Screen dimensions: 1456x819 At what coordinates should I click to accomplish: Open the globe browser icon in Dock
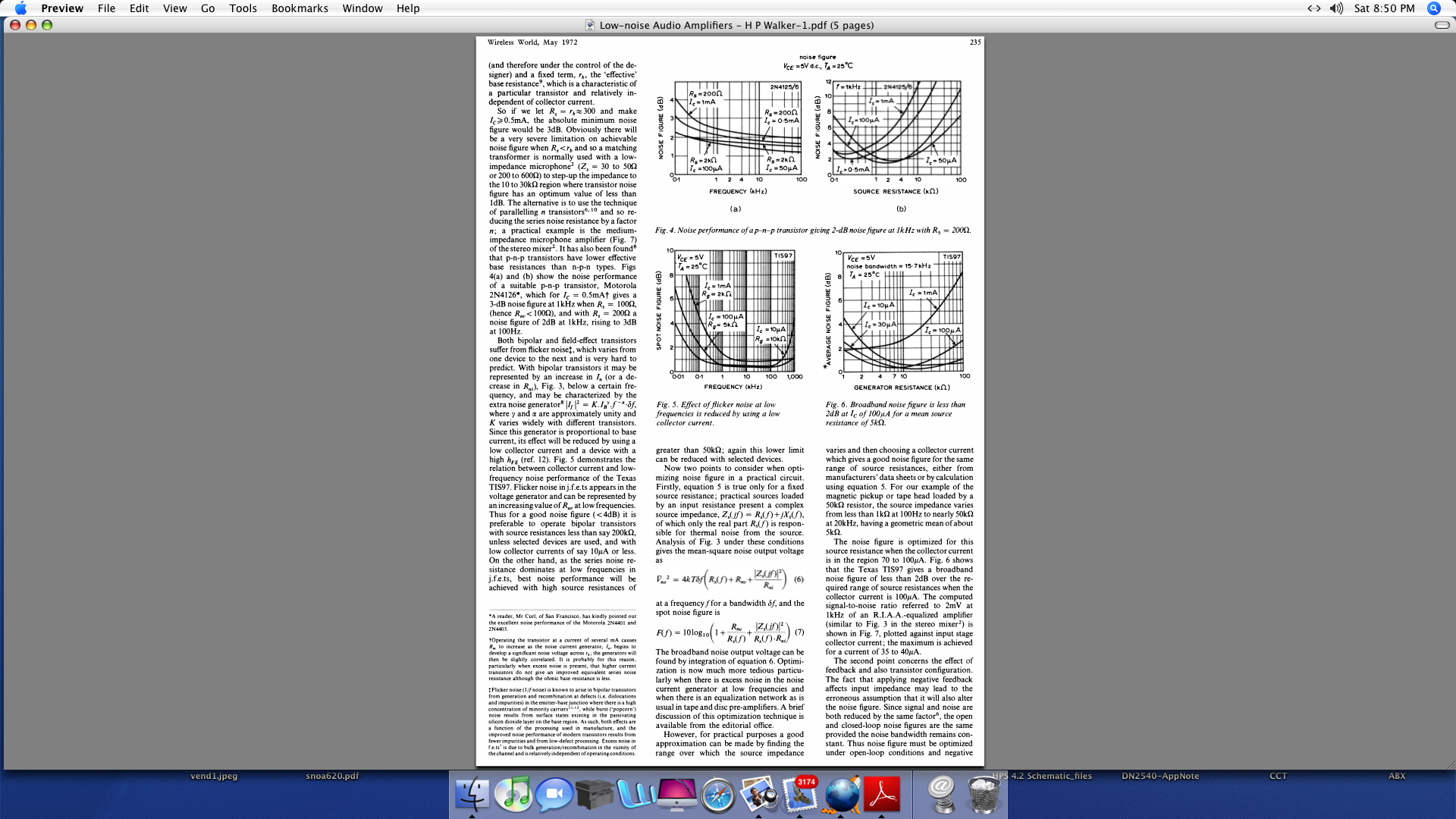pos(841,795)
